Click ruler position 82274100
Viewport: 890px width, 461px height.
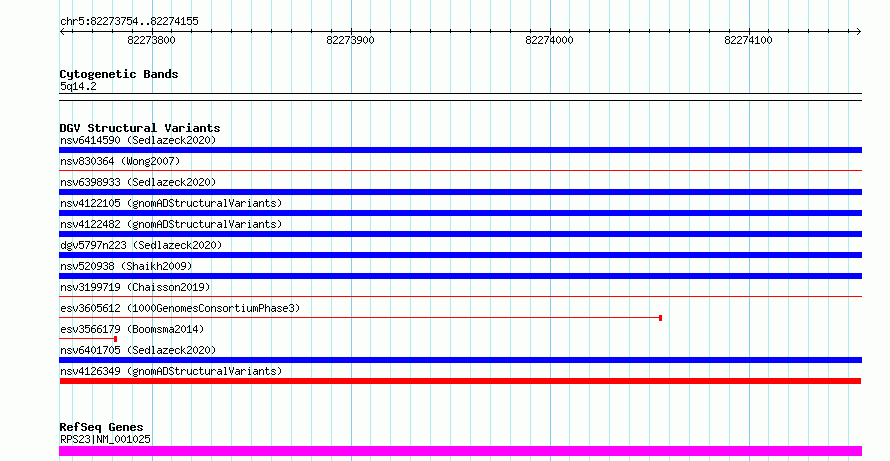pyautogui.click(x=749, y=40)
